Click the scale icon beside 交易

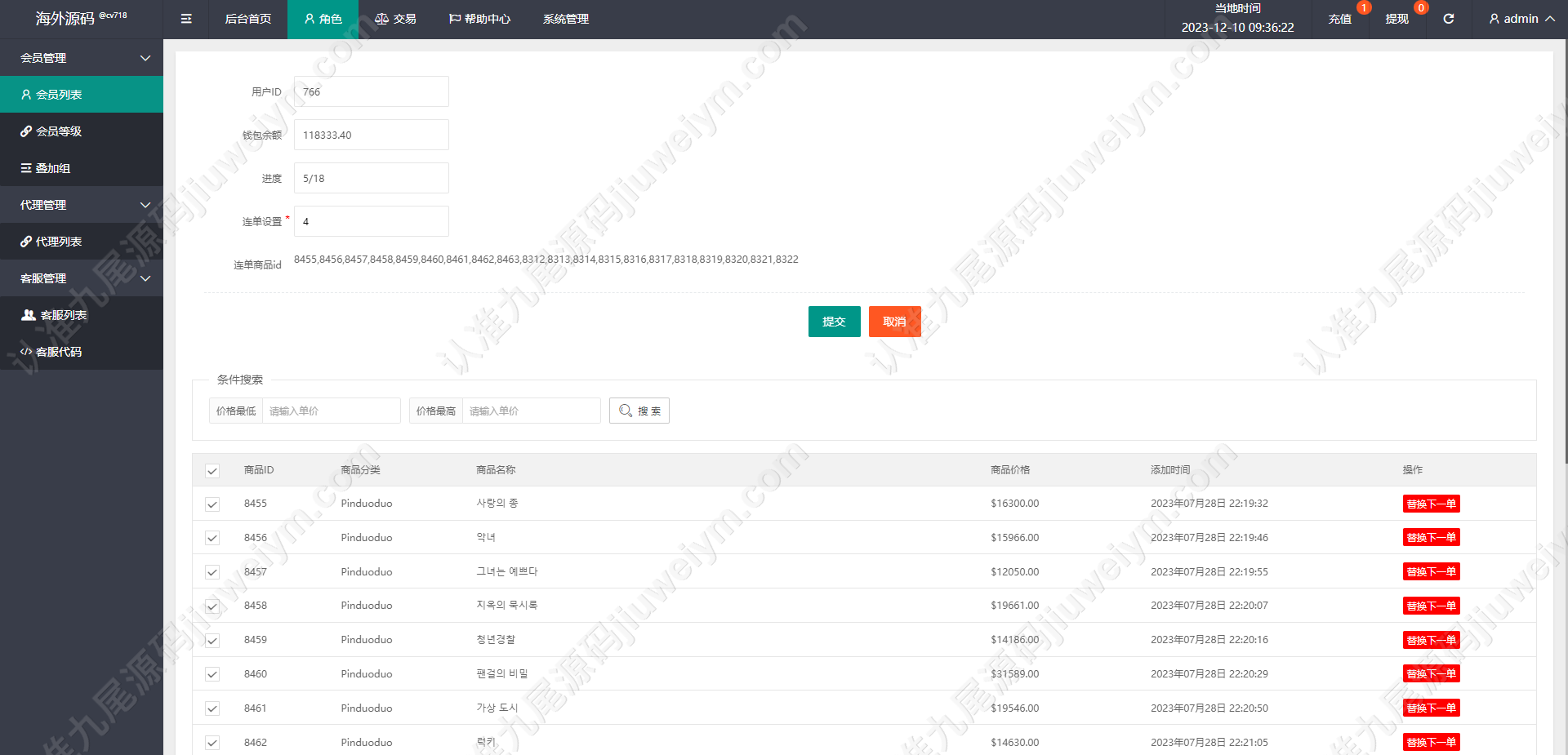(381, 19)
